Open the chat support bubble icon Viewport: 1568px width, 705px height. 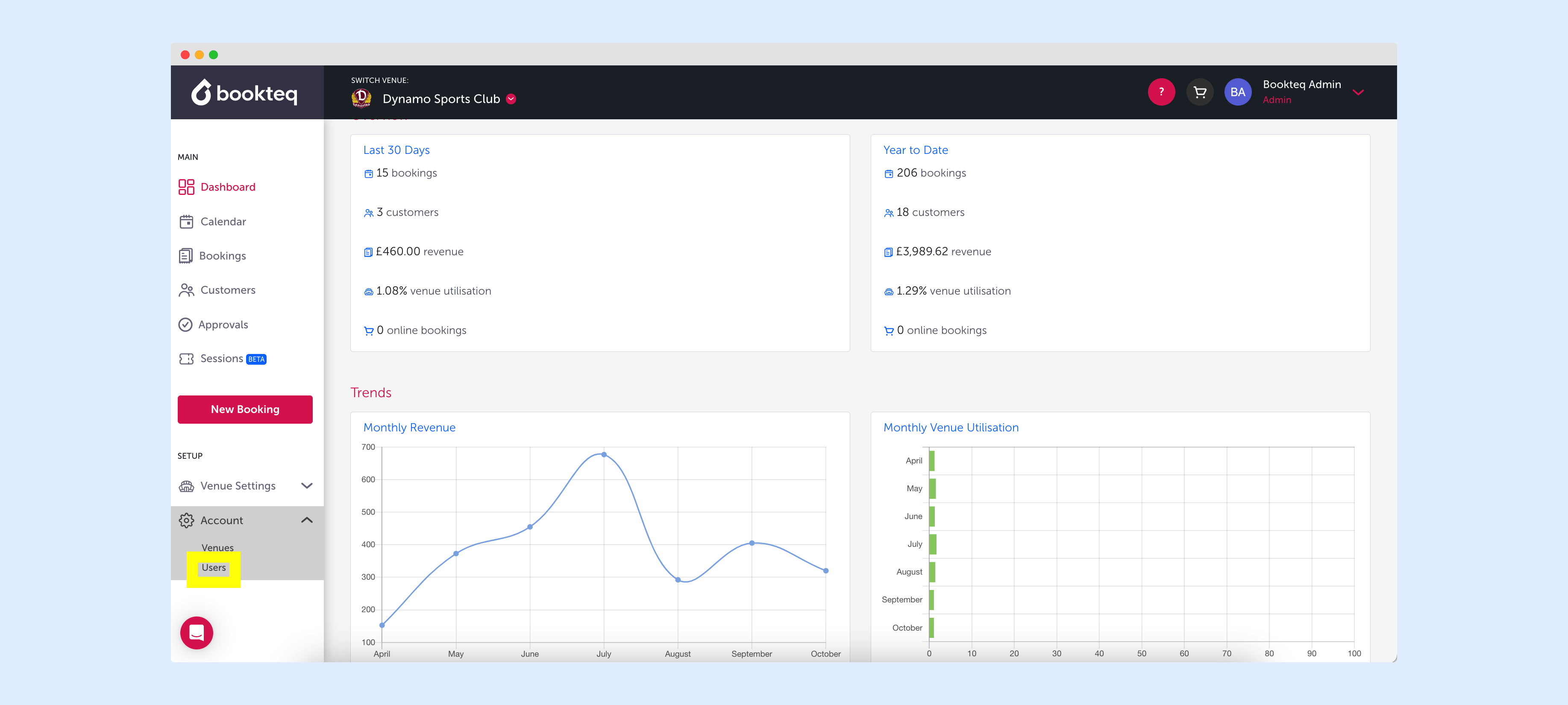[x=197, y=632]
